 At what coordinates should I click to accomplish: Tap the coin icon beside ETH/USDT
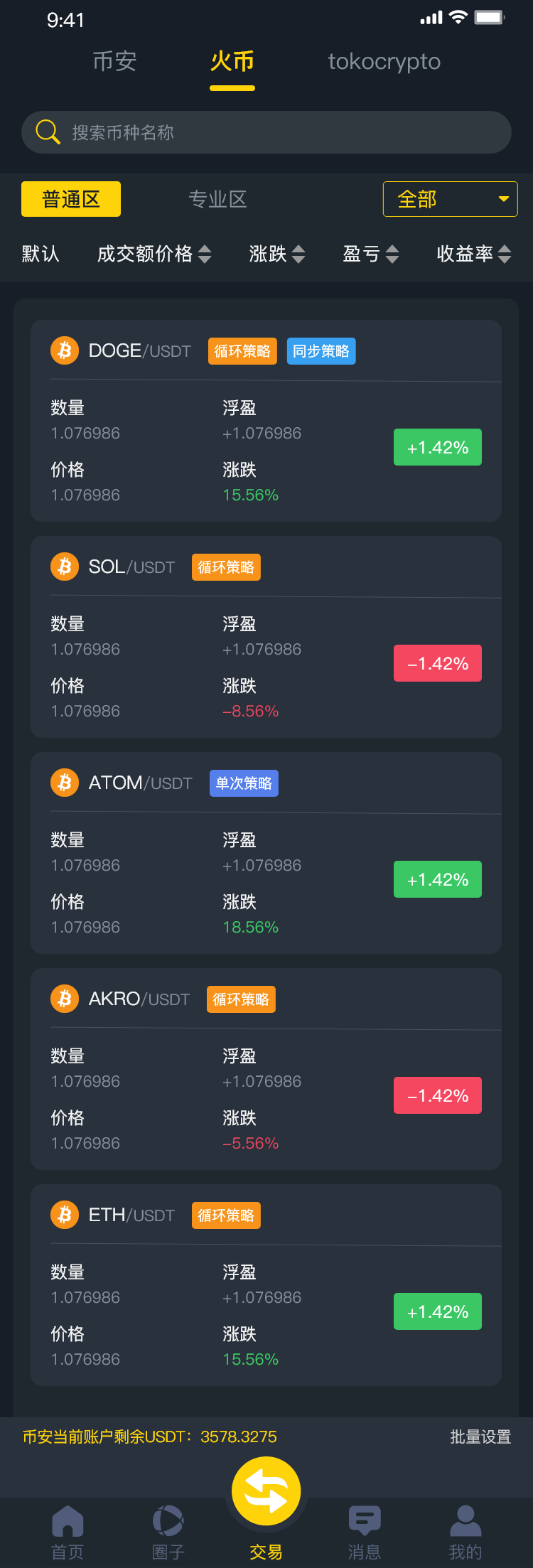click(x=65, y=1215)
